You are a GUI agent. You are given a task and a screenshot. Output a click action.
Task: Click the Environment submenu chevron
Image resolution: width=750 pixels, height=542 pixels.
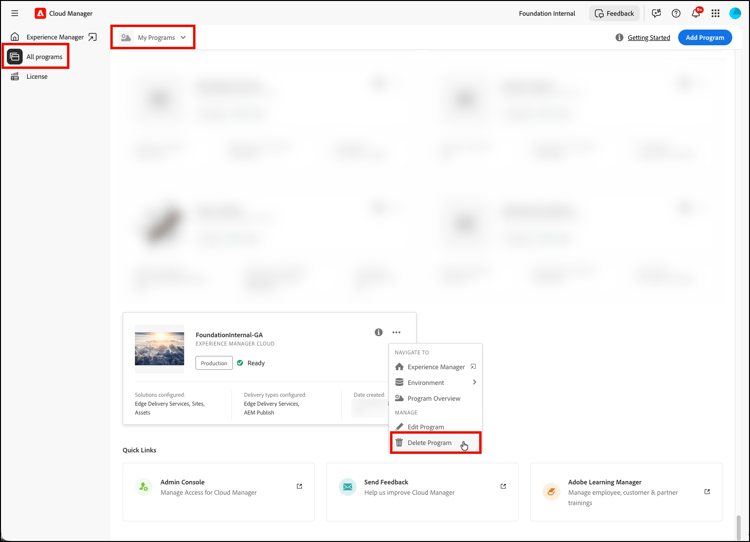coord(474,382)
